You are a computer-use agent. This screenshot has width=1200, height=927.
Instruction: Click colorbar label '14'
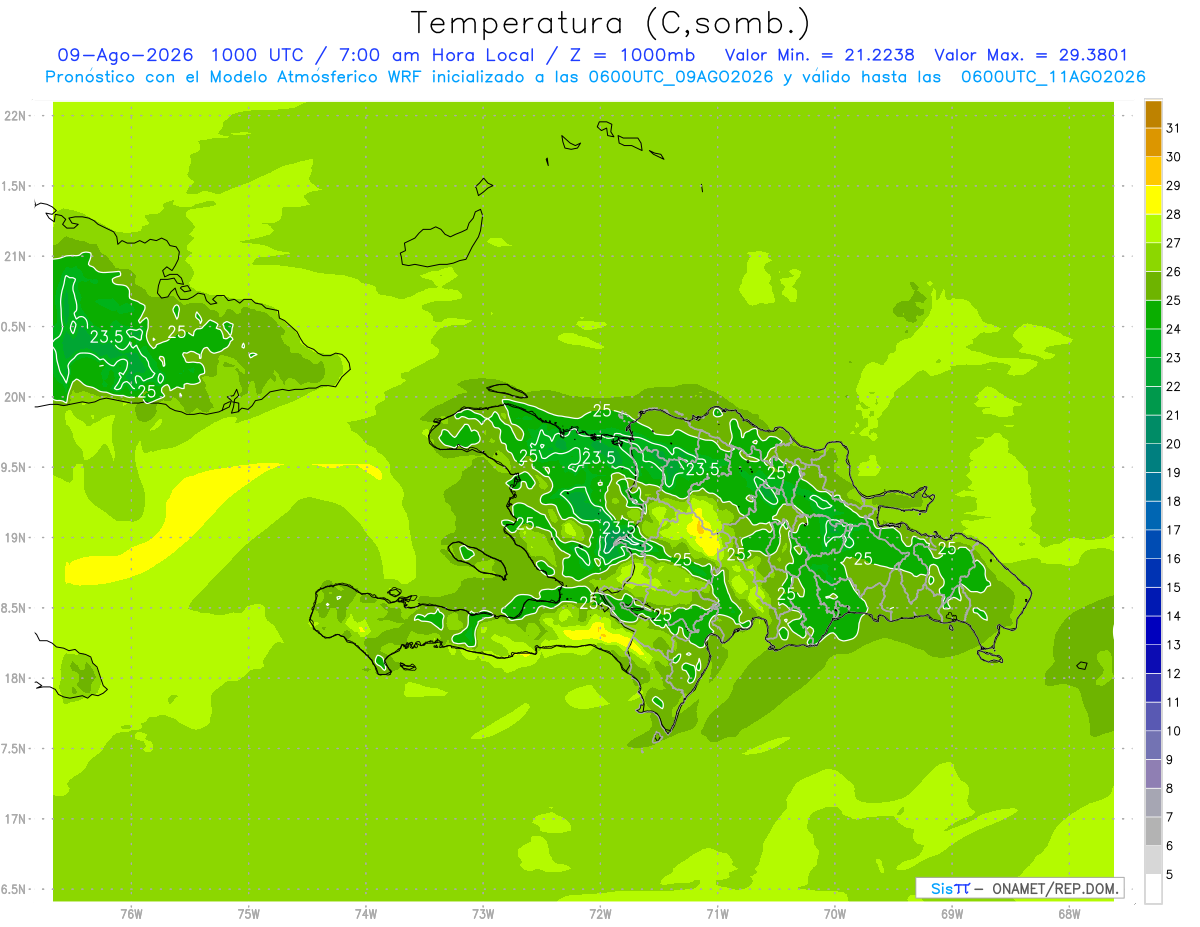coord(1174,616)
